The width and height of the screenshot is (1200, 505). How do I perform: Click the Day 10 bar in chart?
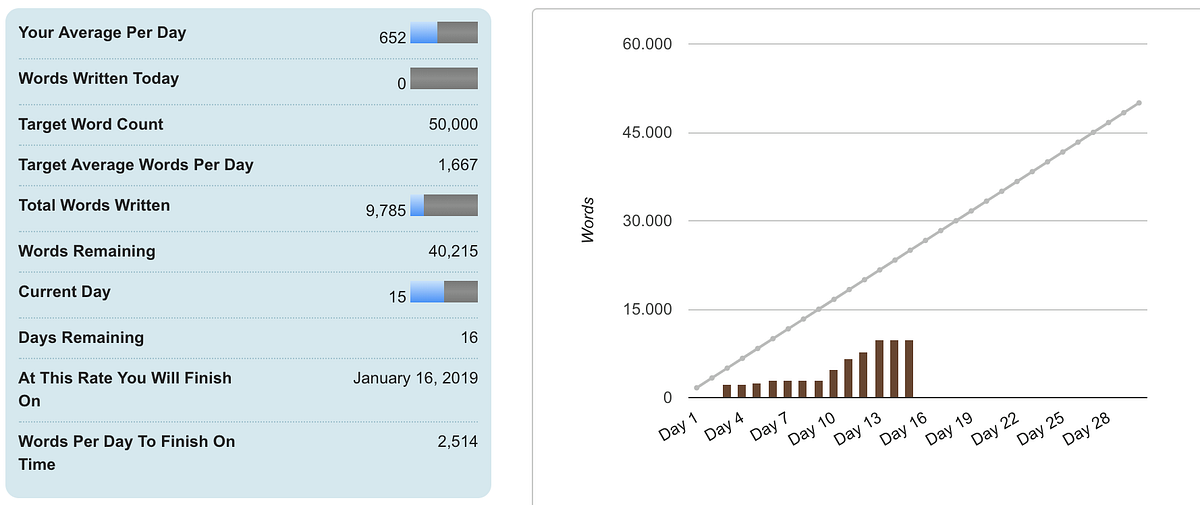pyautogui.click(x=834, y=384)
